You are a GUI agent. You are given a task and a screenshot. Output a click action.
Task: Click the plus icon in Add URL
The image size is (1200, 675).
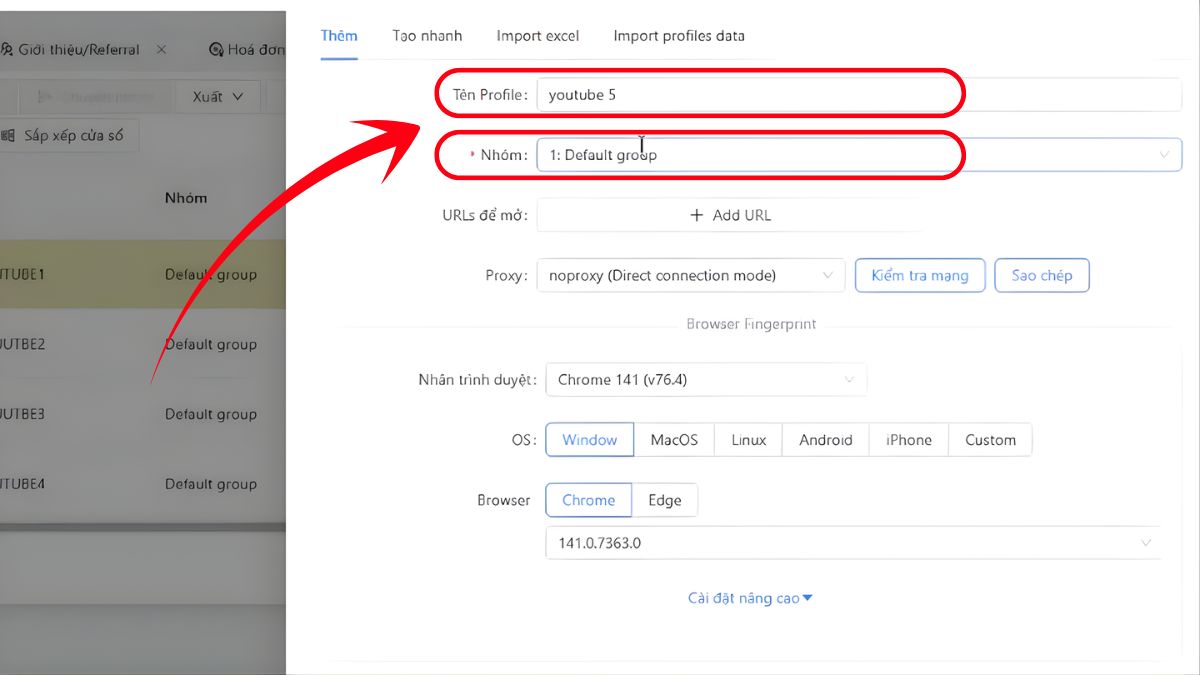click(697, 215)
